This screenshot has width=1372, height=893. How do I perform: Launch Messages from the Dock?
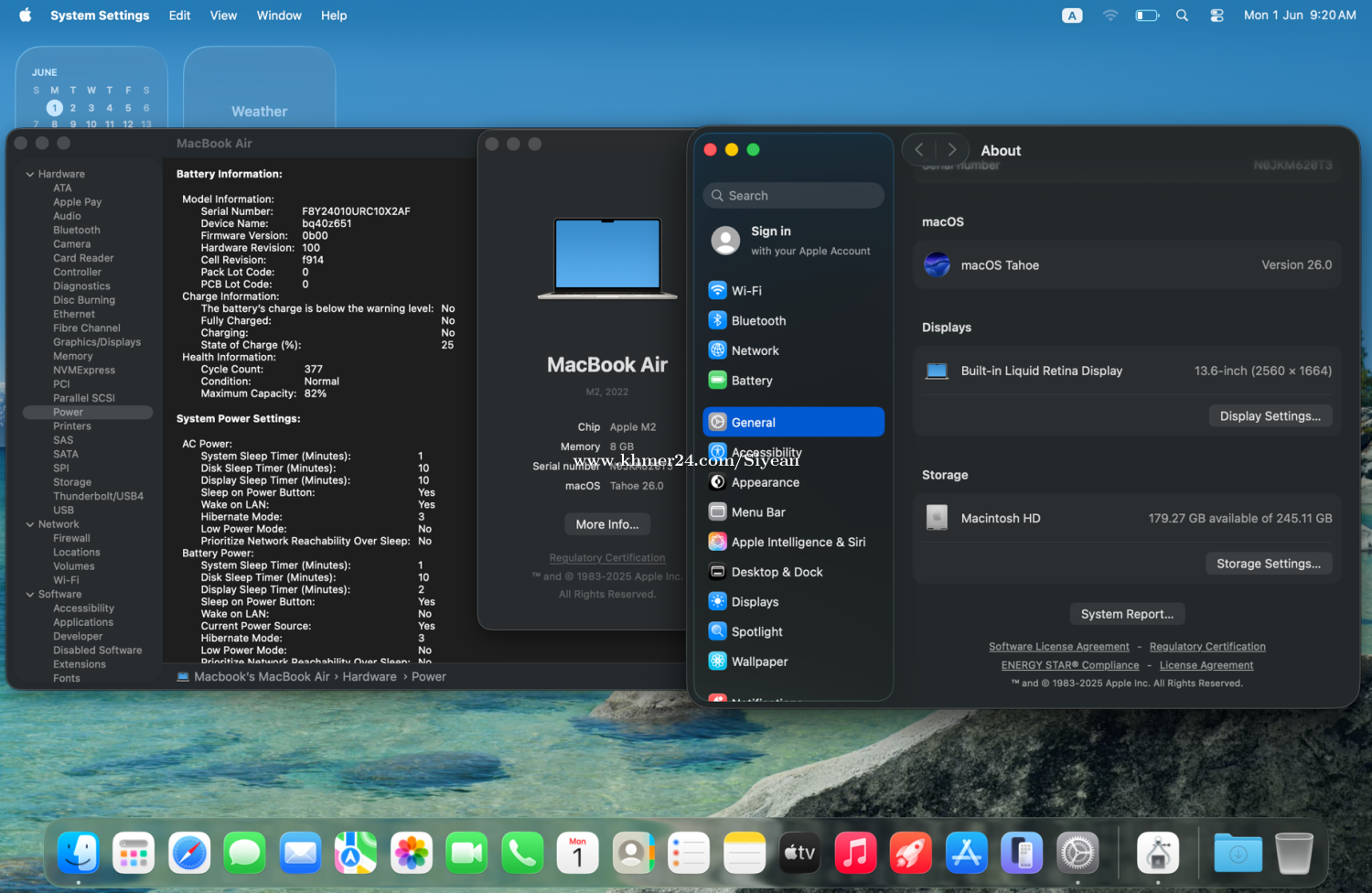click(245, 854)
